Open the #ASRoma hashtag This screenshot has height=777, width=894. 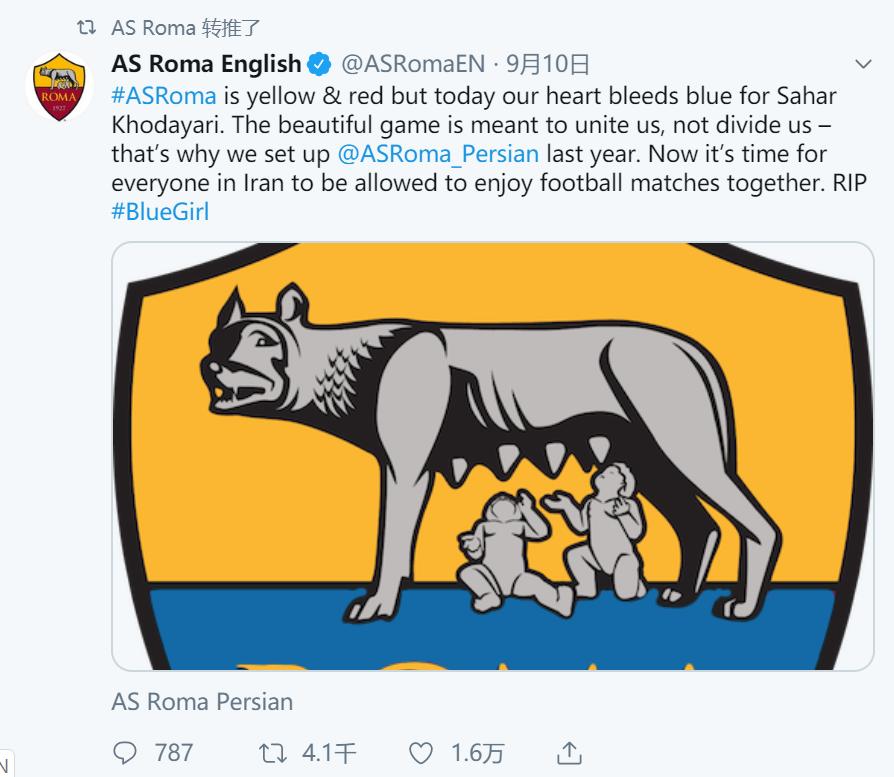tap(164, 96)
